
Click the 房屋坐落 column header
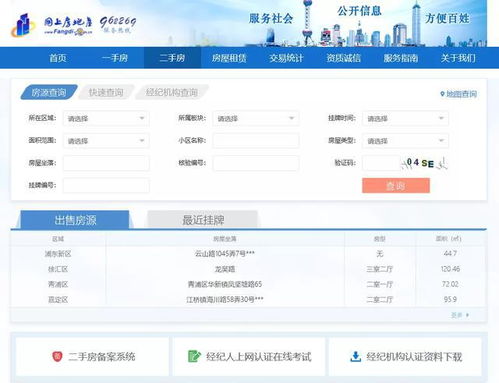coord(225,239)
